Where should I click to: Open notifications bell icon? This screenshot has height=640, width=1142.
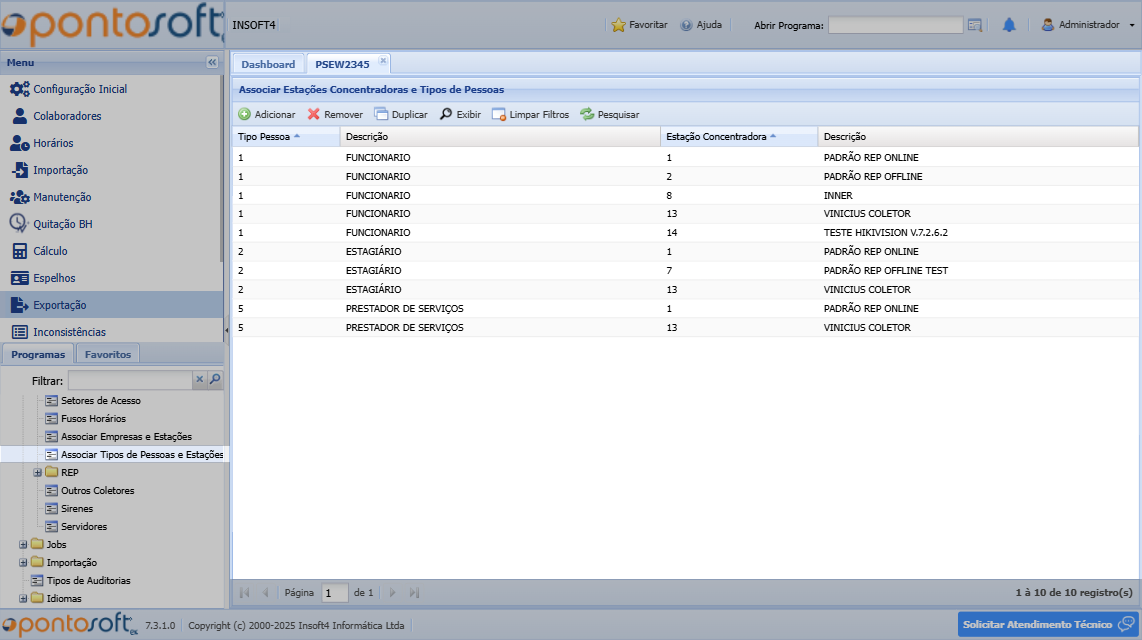point(1009,25)
